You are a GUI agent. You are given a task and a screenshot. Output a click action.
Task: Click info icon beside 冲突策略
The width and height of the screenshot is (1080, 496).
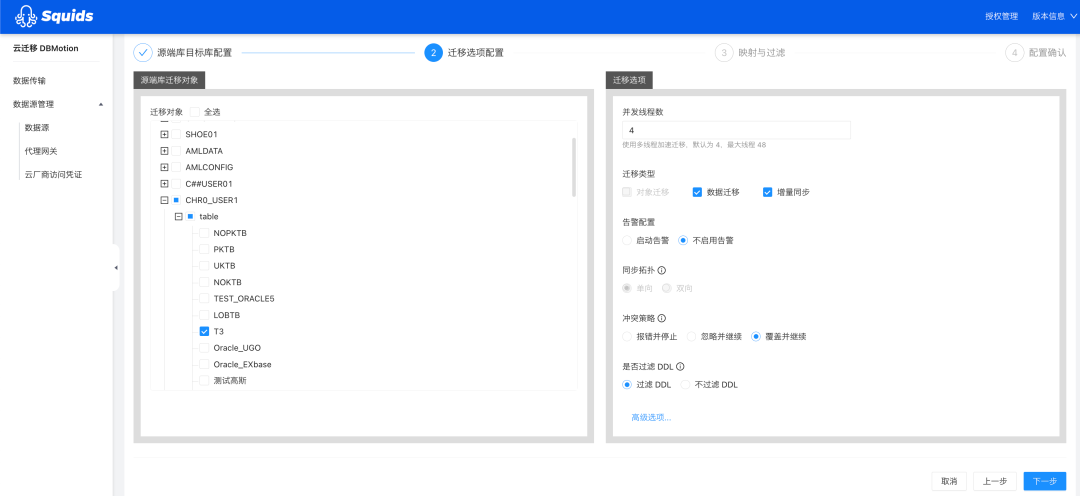point(662,318)
